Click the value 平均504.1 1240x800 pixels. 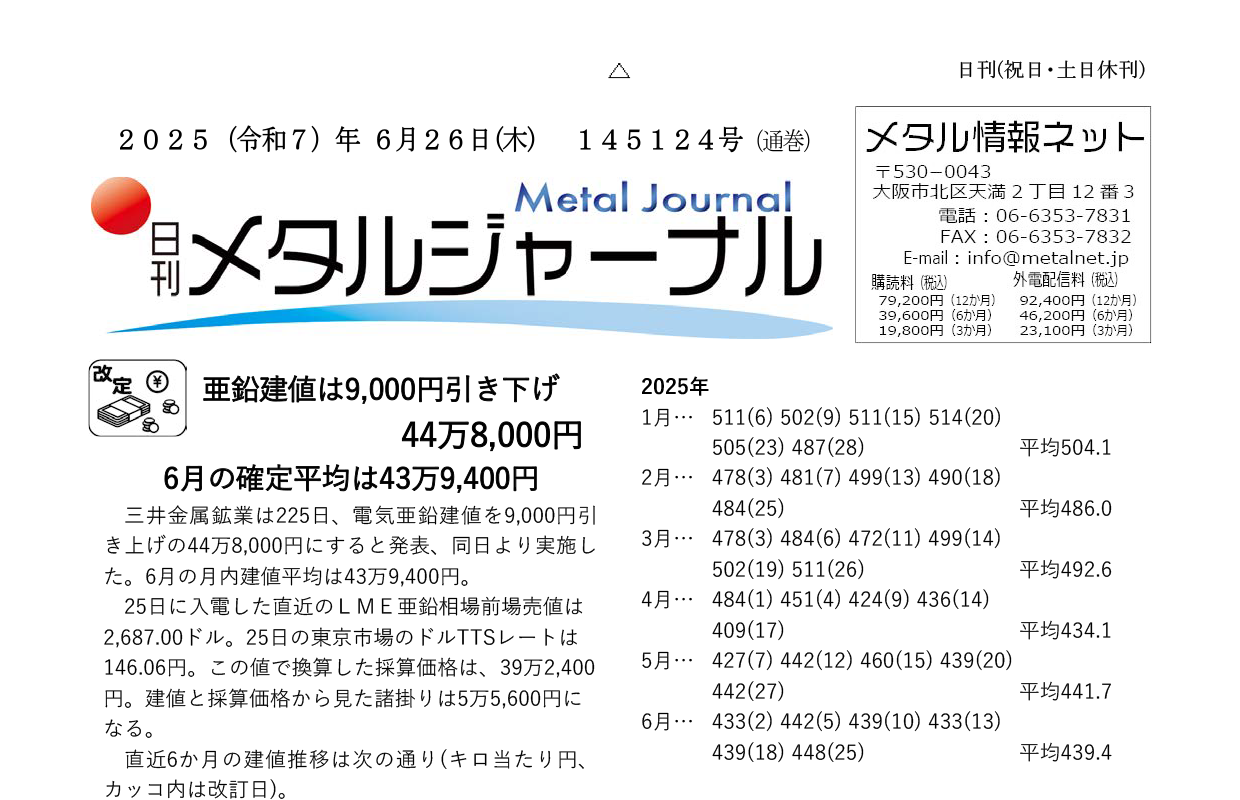[1066, 448]
